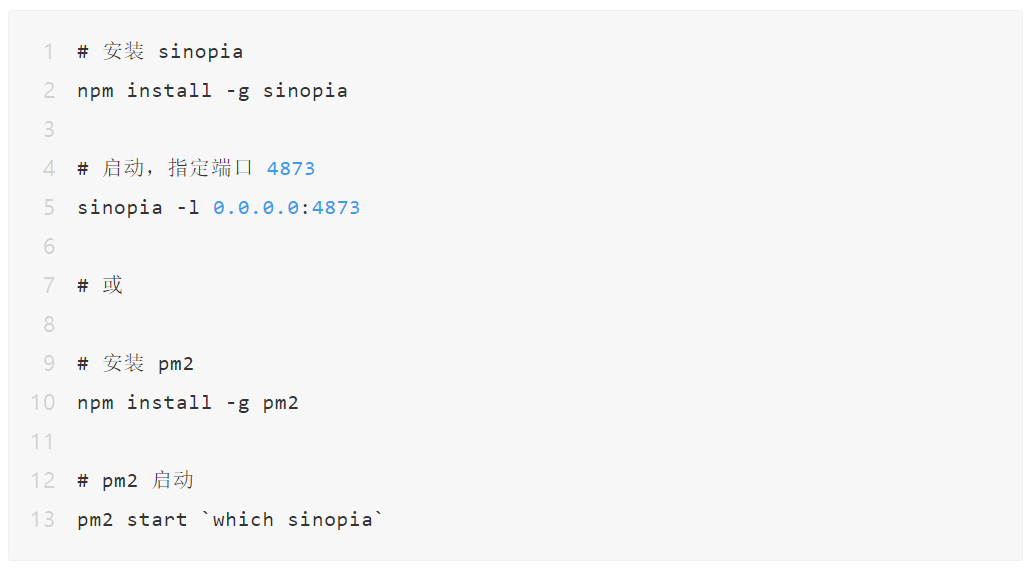Click the "# 或" comment line
The height and width of the screenshot is (570, 1030).
pos(100,285)
